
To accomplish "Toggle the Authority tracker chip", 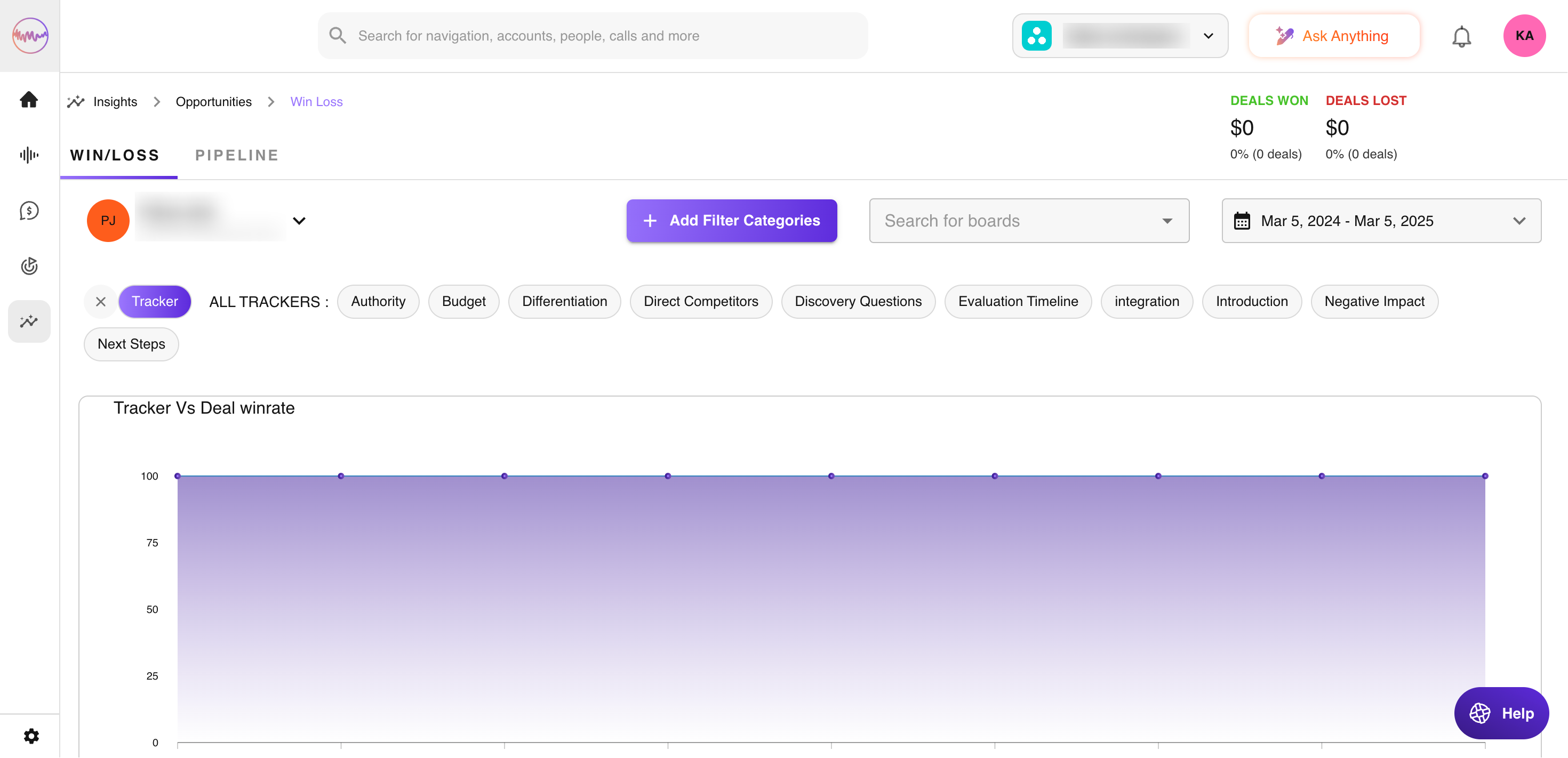I will click(x=378, y=302).
